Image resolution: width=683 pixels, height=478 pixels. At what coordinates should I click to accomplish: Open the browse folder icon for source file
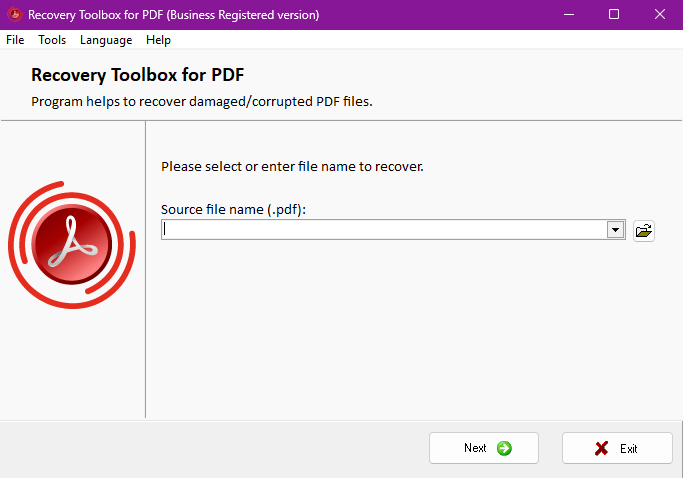point(644,231)
